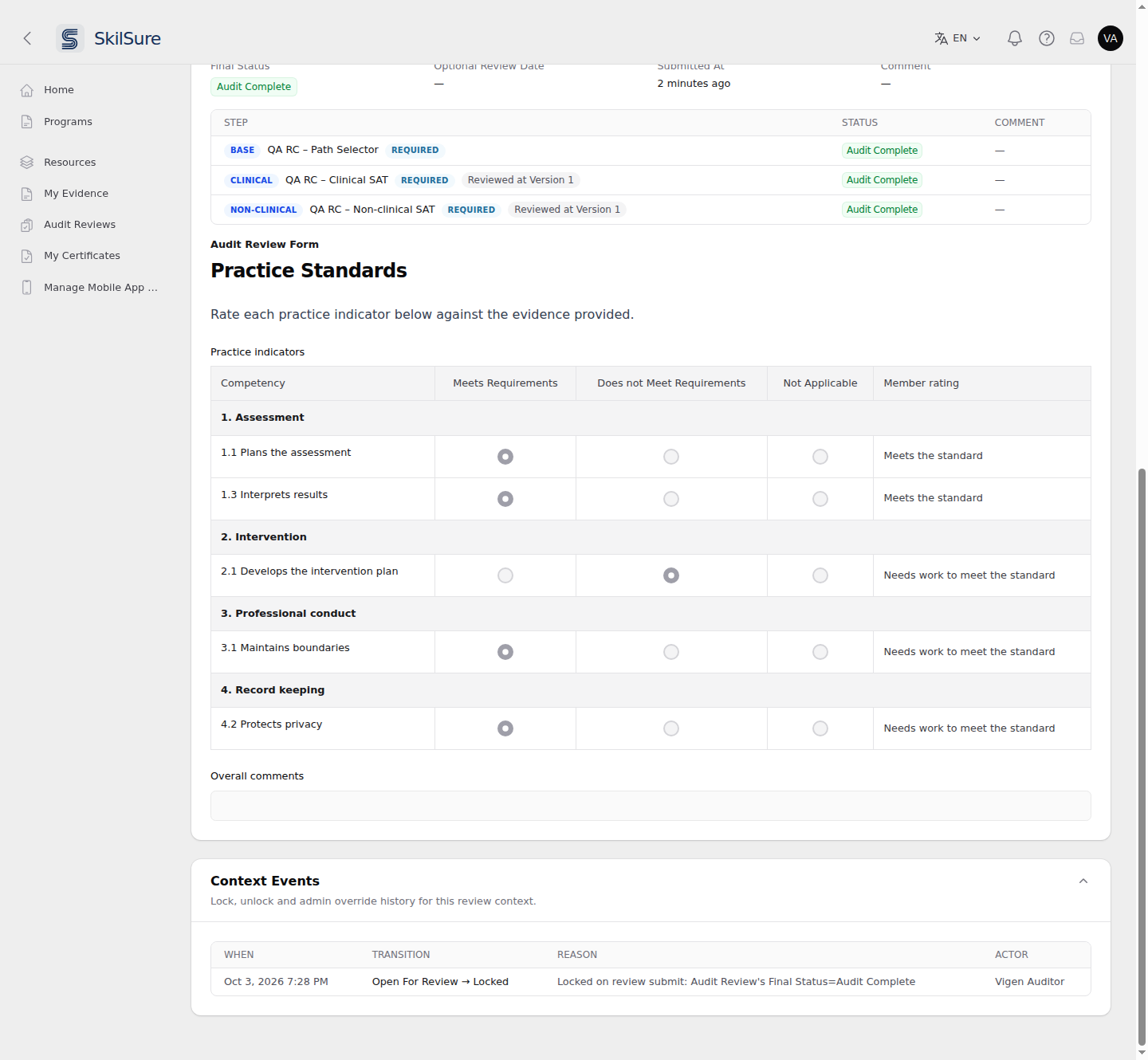Click the Resources stack icon
Viewport: 1148px width, 1060px height.
tap(27, 163)
